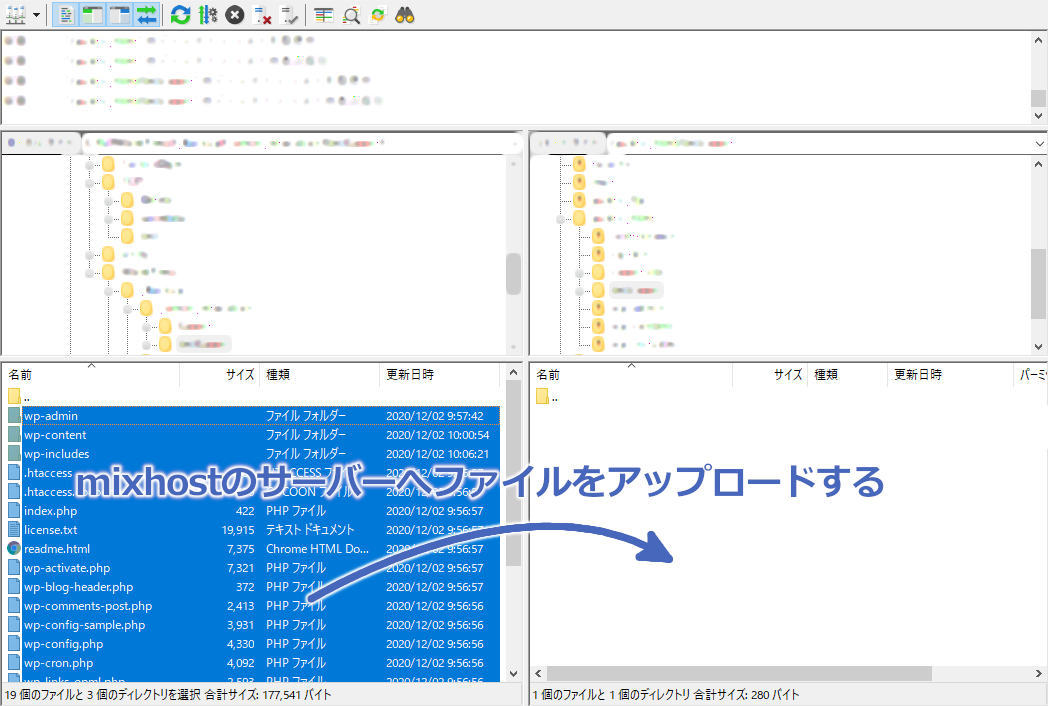The image size is (1048, 706).
Task: Sort remote files by 種類 column
Action: tap(847, 375)
